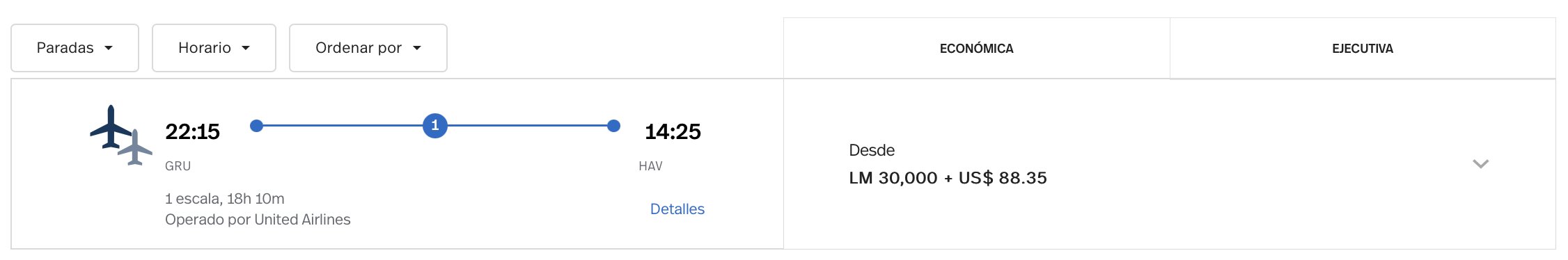Open the Horario filter dropdown
This screenshot has height=260, width=1568.
(x=214, y=48)
